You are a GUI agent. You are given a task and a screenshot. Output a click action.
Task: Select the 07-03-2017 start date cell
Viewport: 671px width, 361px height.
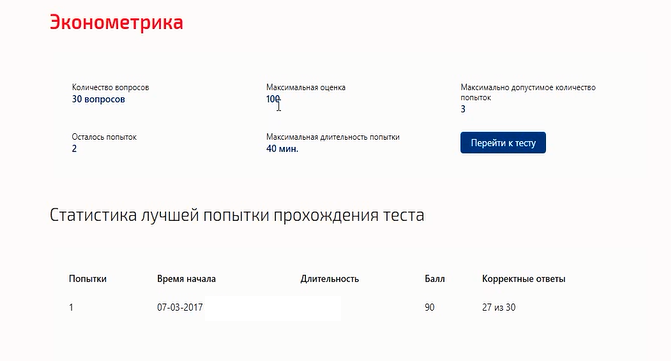tap(180, 307)
